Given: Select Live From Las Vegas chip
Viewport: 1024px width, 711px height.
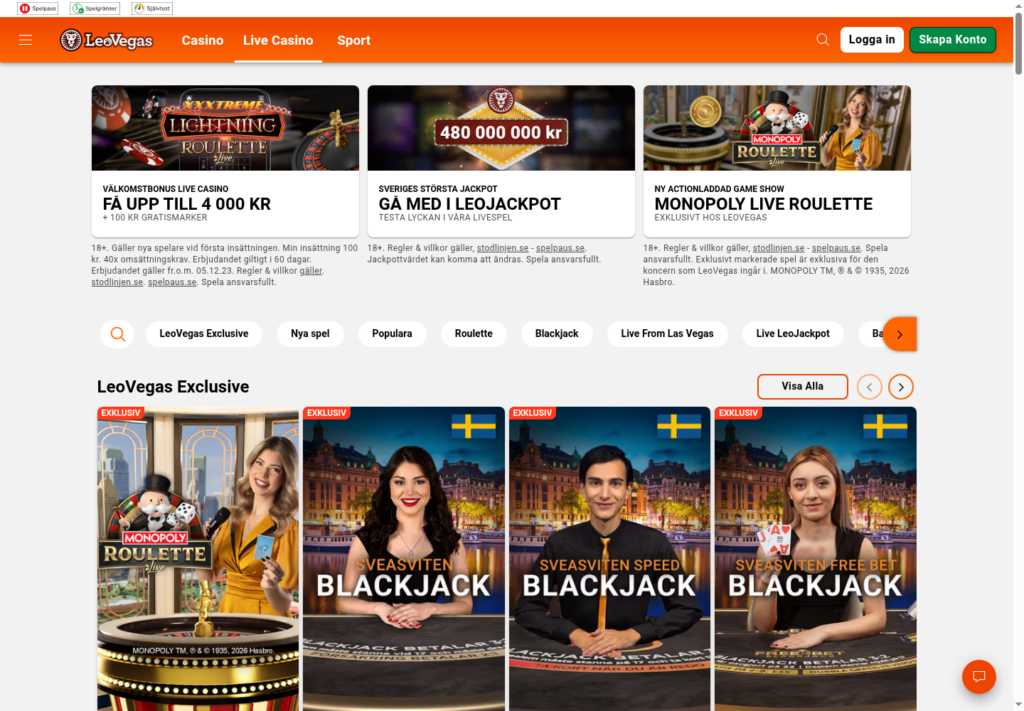Looking at the screenshot, I should pyautogui.click(x=667, y=334).
